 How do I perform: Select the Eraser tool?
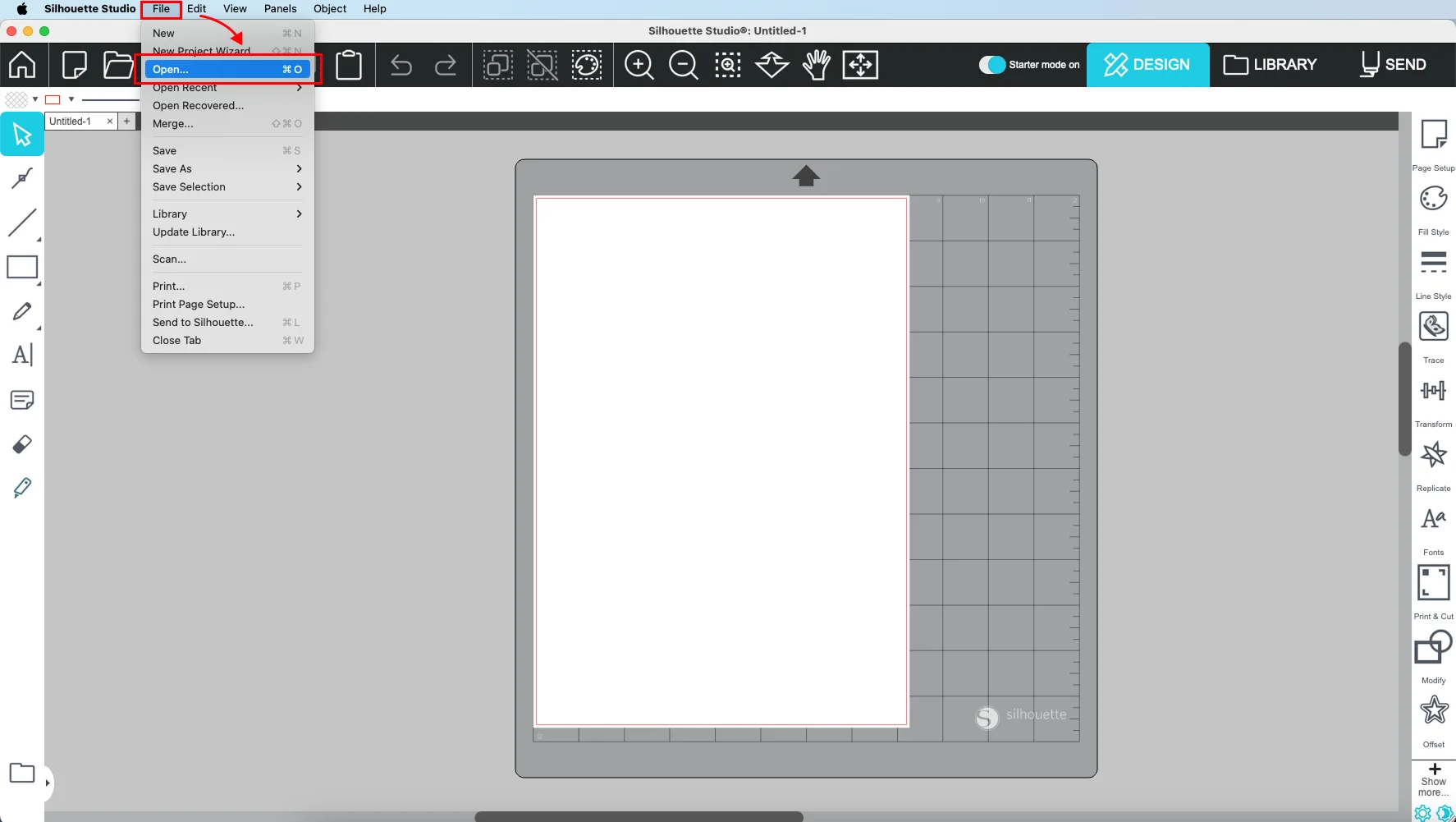22,444
